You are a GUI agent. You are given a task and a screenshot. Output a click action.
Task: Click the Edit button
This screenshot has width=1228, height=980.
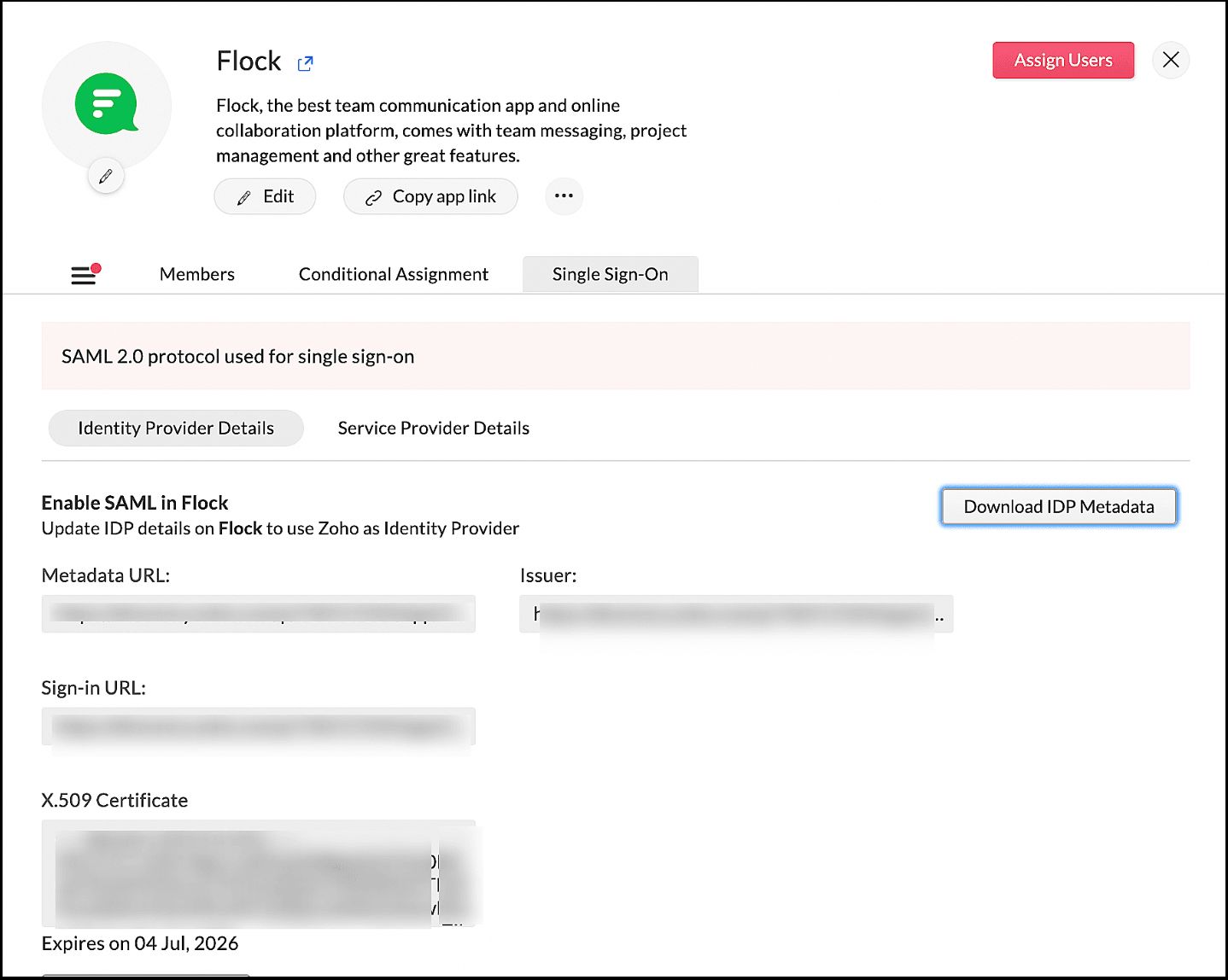(265, 196)
